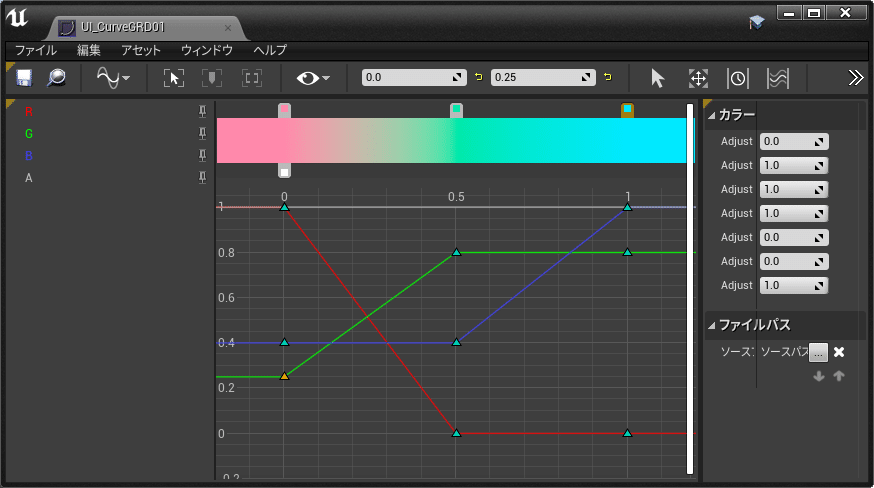874x488 pixels.
Task: Click the first Adjust field showing 0.0
Action: [794, 142]
